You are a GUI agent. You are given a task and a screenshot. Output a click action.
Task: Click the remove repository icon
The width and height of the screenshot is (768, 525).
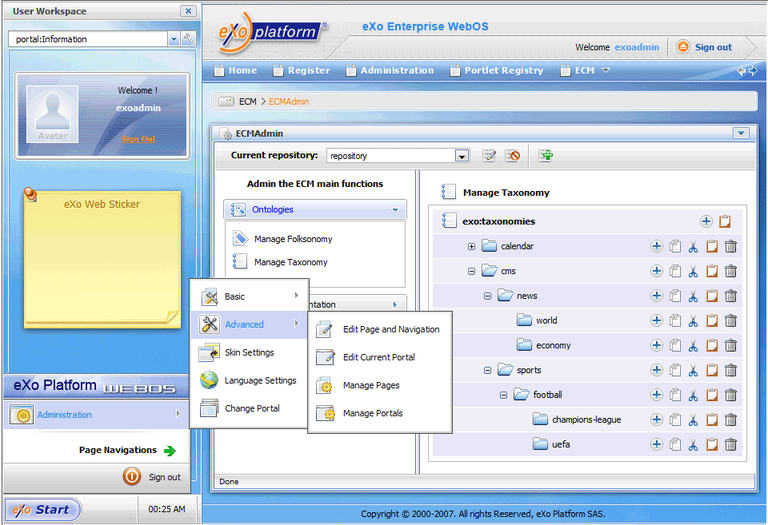click(x=512, y=156)
